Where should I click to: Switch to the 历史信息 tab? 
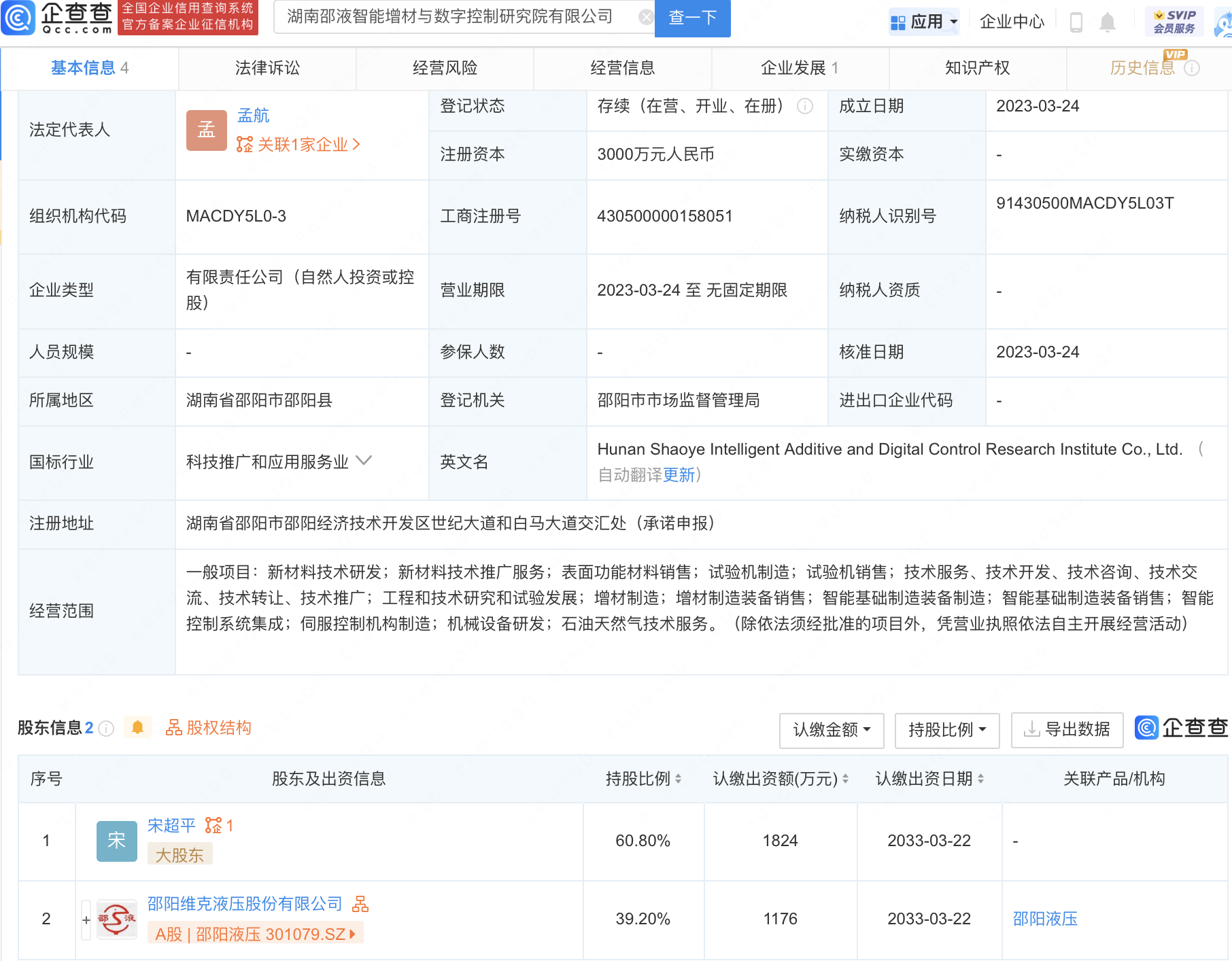click(x=1142, y=68)
